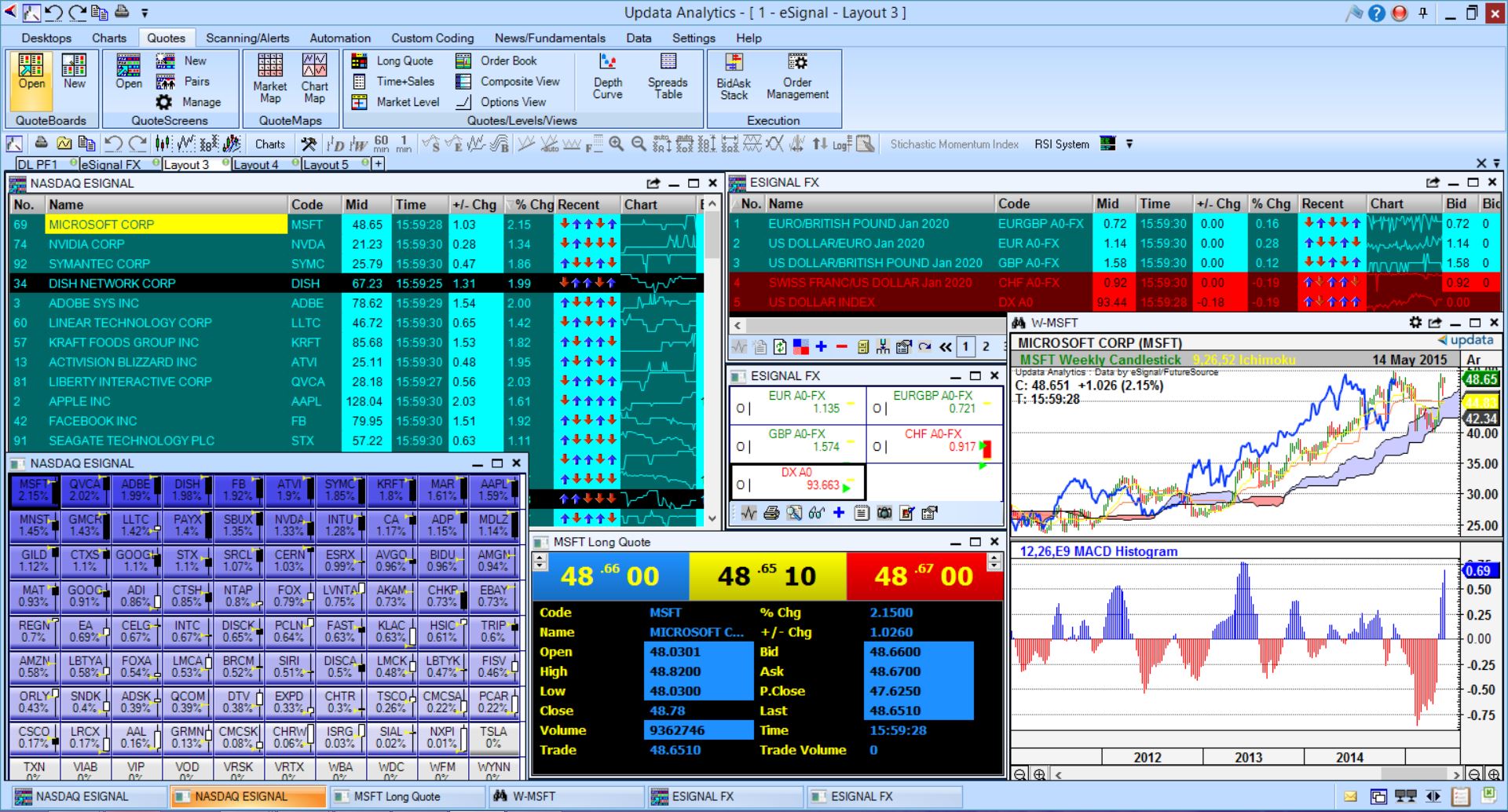Click the AAPL 1.59% heatmap tile
1508x812 pixels.
pos(493,490)
